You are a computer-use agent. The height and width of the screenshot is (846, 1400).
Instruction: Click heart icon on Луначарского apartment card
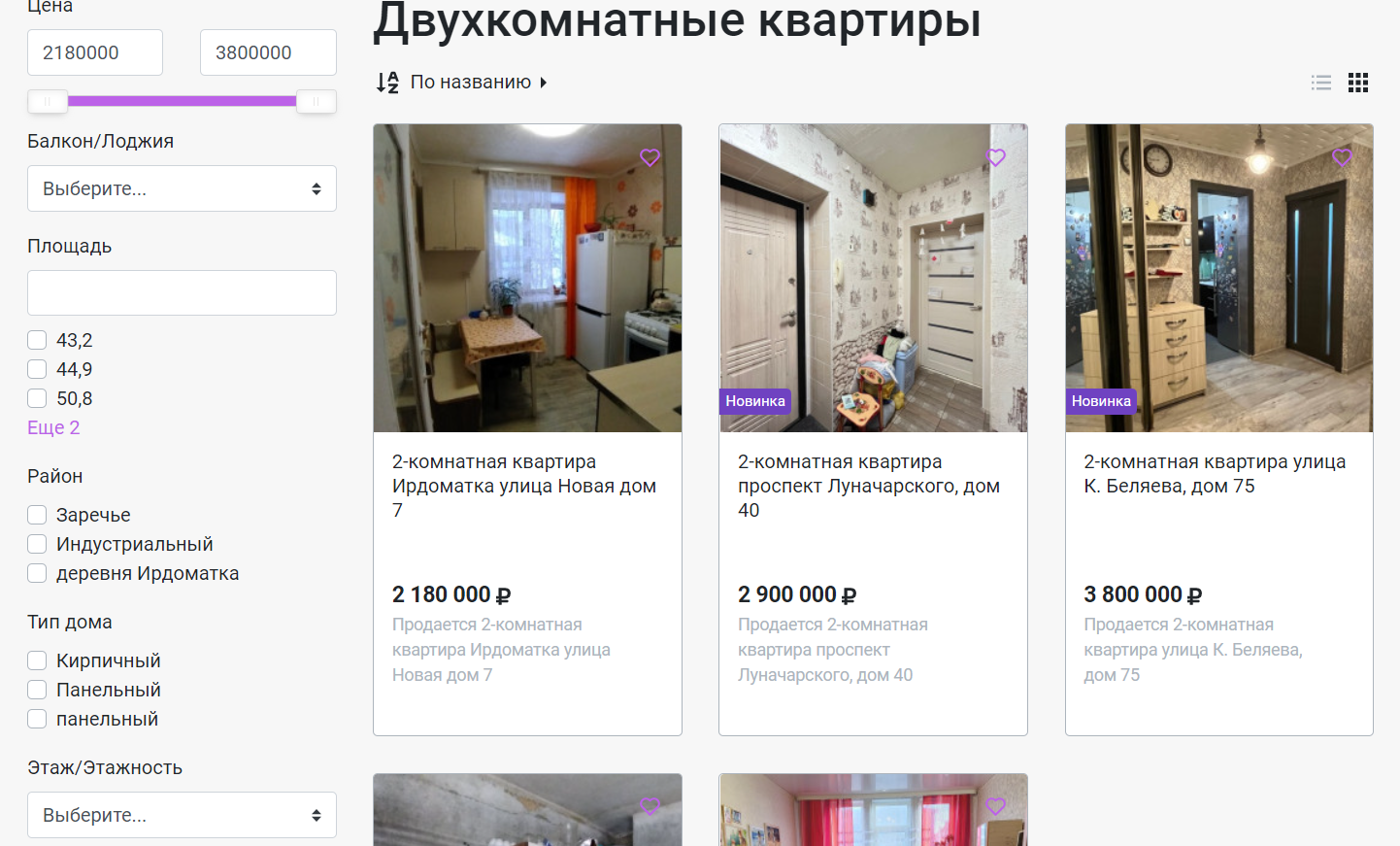tap(996, 157)
